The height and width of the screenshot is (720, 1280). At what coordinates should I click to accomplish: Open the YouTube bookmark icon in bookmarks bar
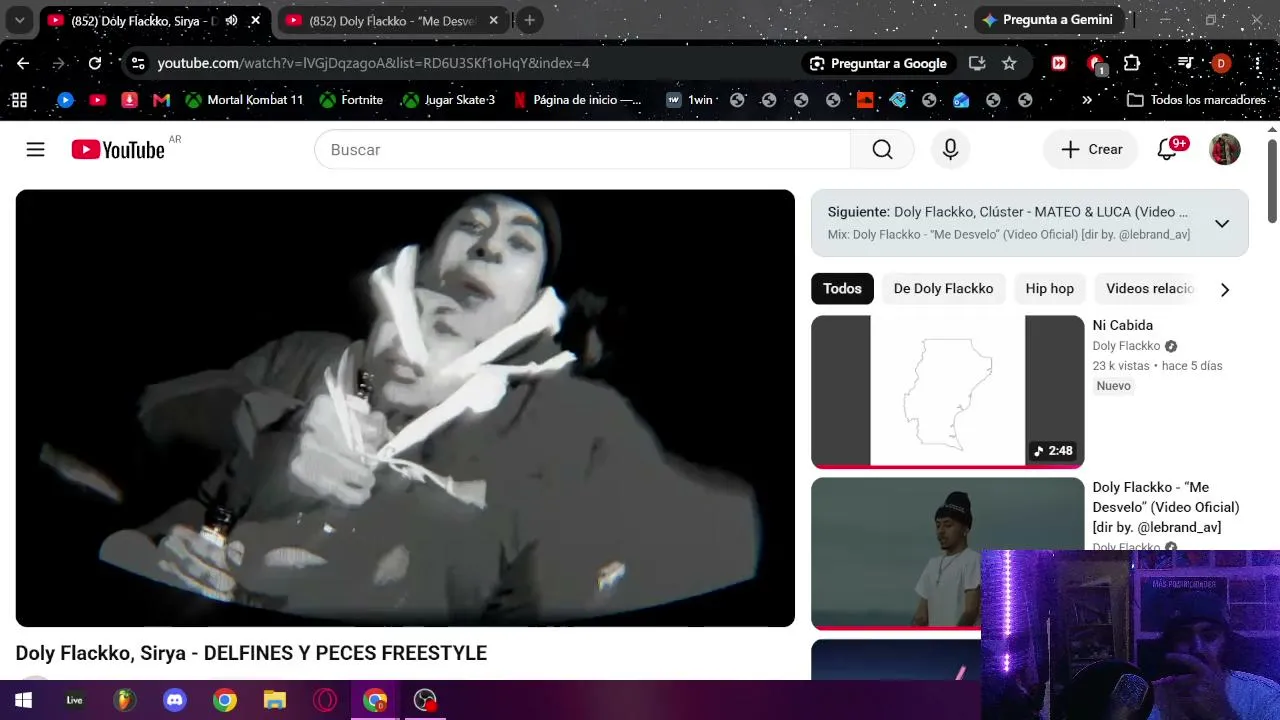point(97,100)
